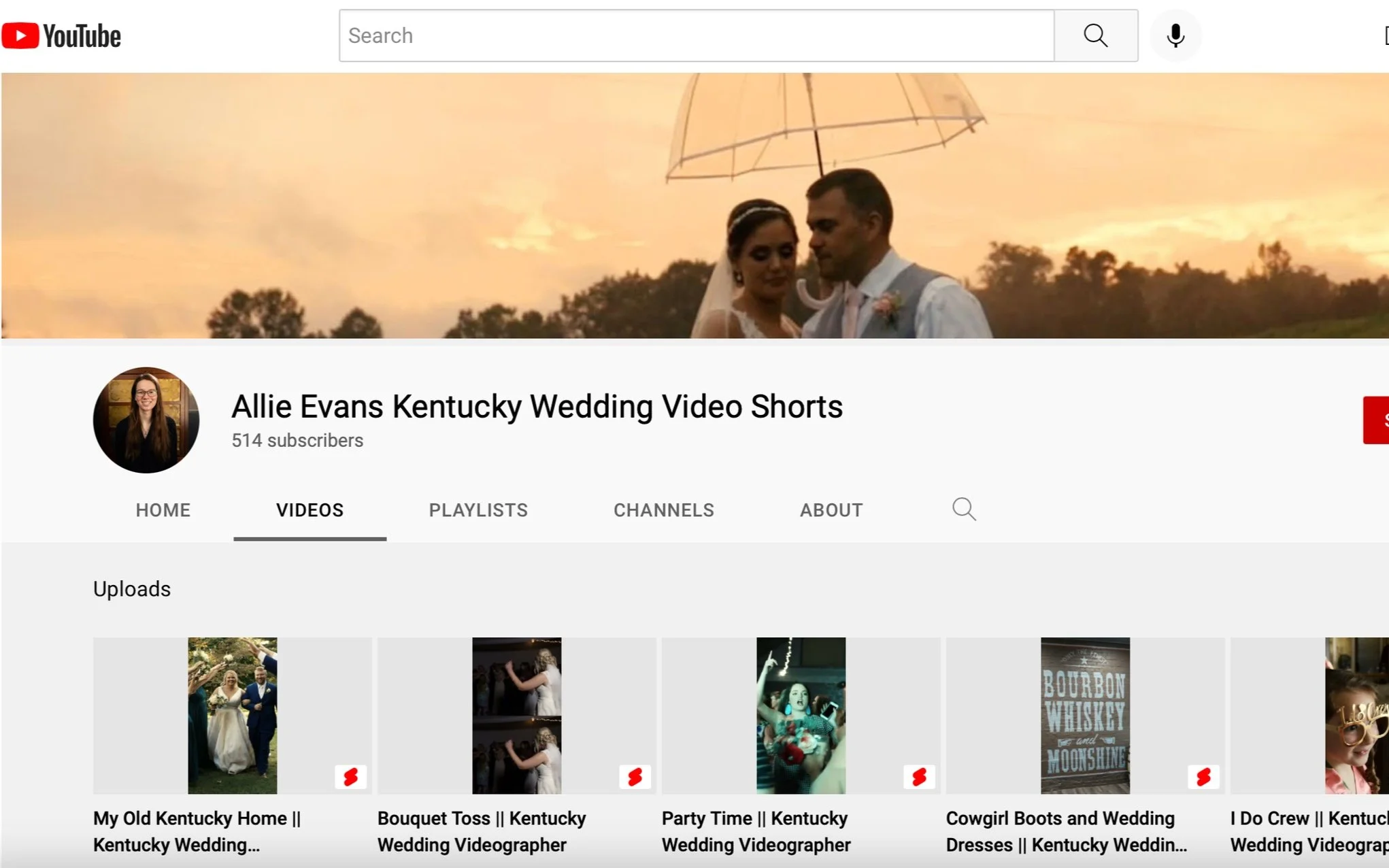The height and width of the screenshot is (868, 1389).
Task: Click the Shorts badge on the Party Time video
Action: tap(920, 776)
